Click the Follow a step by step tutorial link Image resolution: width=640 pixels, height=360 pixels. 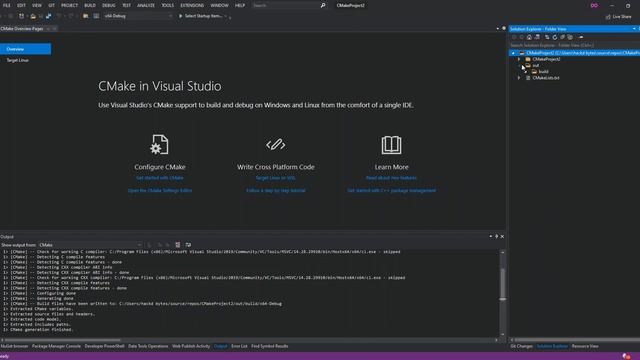(276, 191)
